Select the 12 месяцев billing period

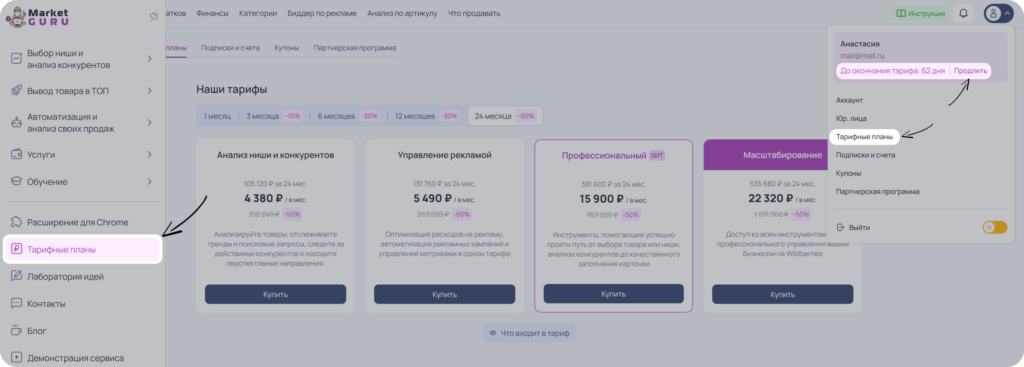pos(425,116)
